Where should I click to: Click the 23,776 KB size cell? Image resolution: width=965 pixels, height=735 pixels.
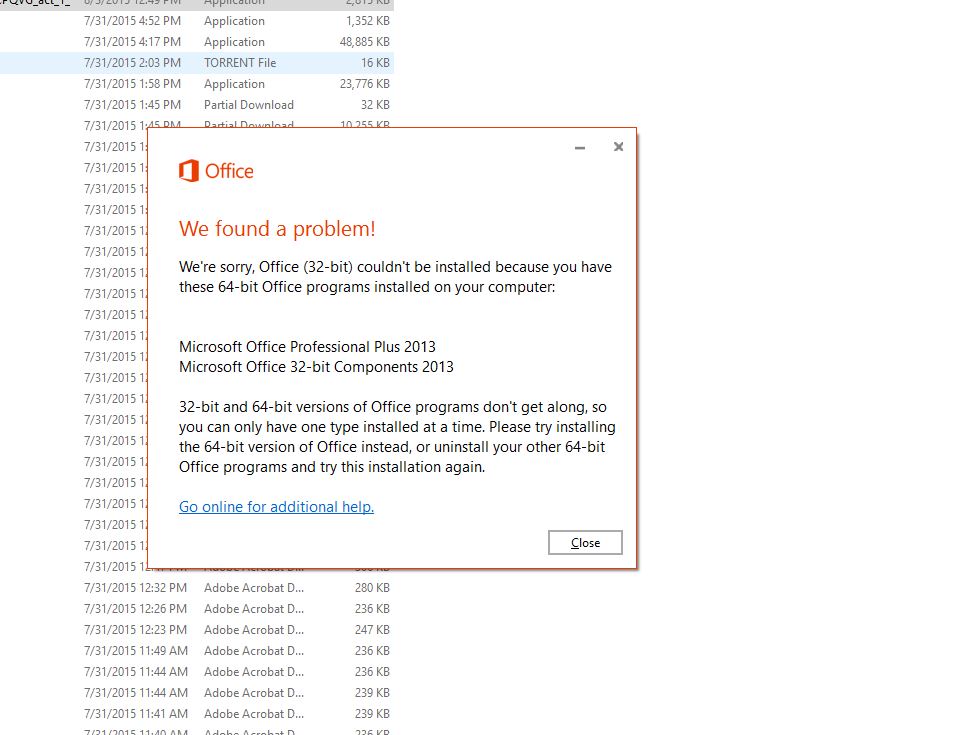[x=365, y=84]
